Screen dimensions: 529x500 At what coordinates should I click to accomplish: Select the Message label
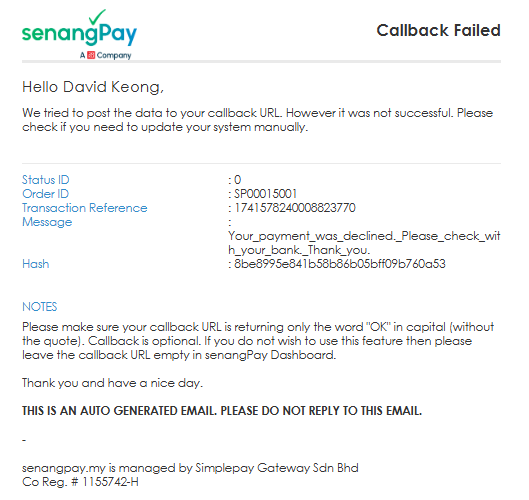(47, 222)
